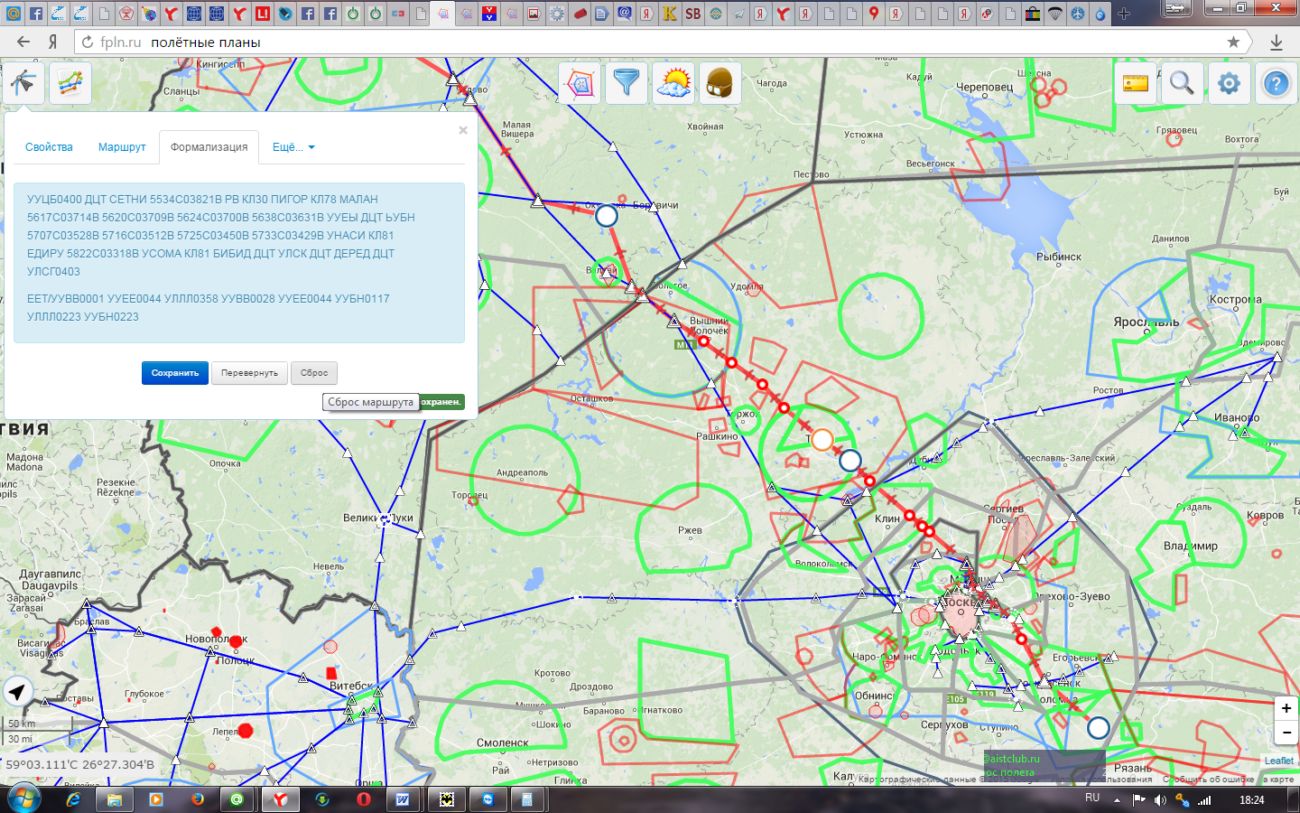
Task: Switch to the Свойства tab
Action: click(49, 147)
